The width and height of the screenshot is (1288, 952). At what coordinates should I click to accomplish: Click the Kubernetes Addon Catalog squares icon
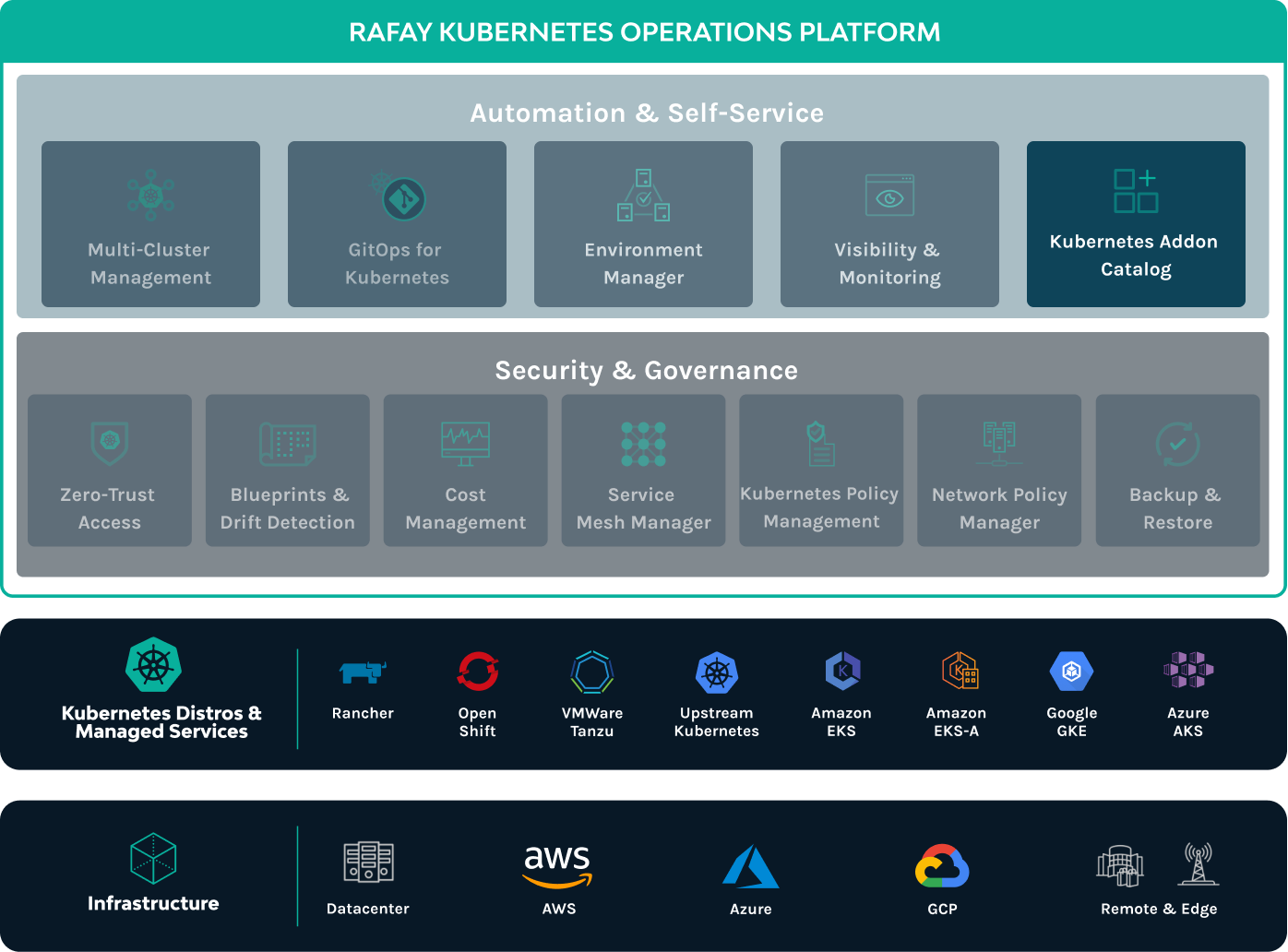point(1136,191)
